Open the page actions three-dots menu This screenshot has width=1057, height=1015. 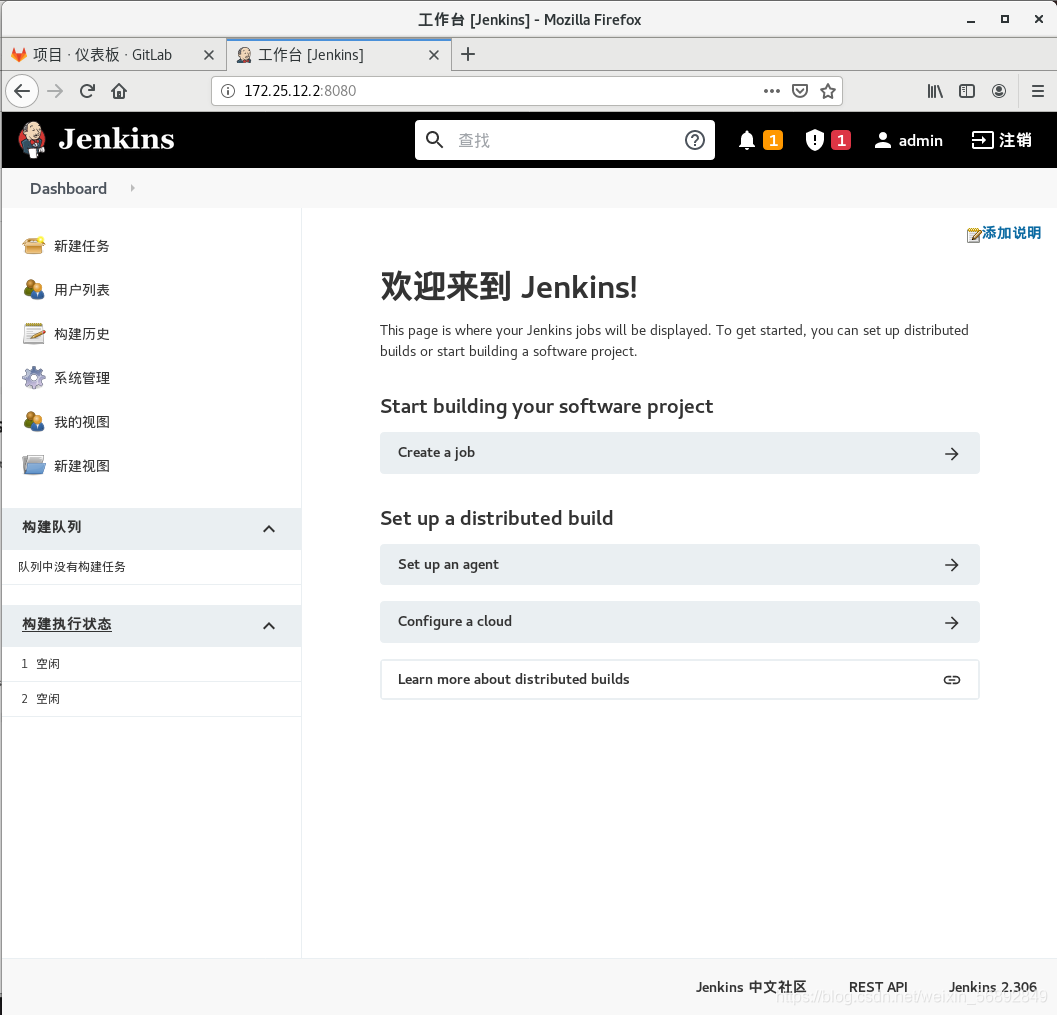click(772, 91)
